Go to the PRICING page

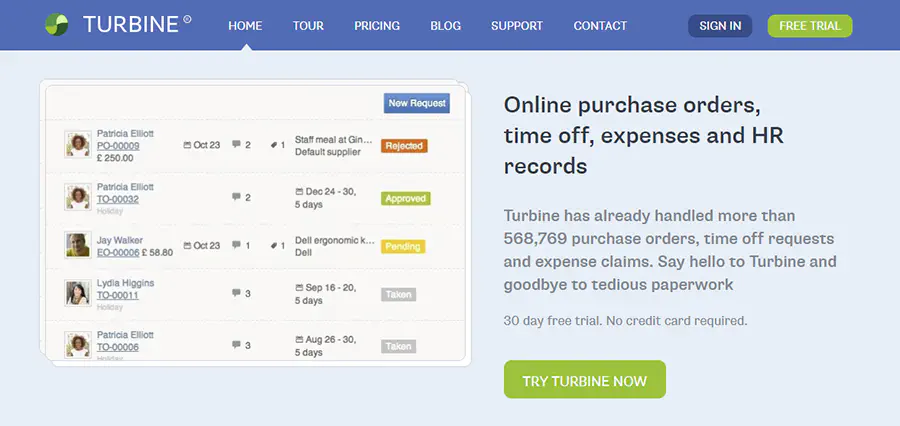[377, 26]
